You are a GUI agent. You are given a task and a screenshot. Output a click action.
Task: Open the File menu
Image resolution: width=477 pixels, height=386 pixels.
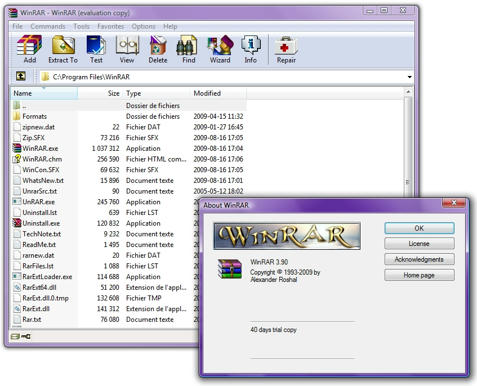[17, 26]
